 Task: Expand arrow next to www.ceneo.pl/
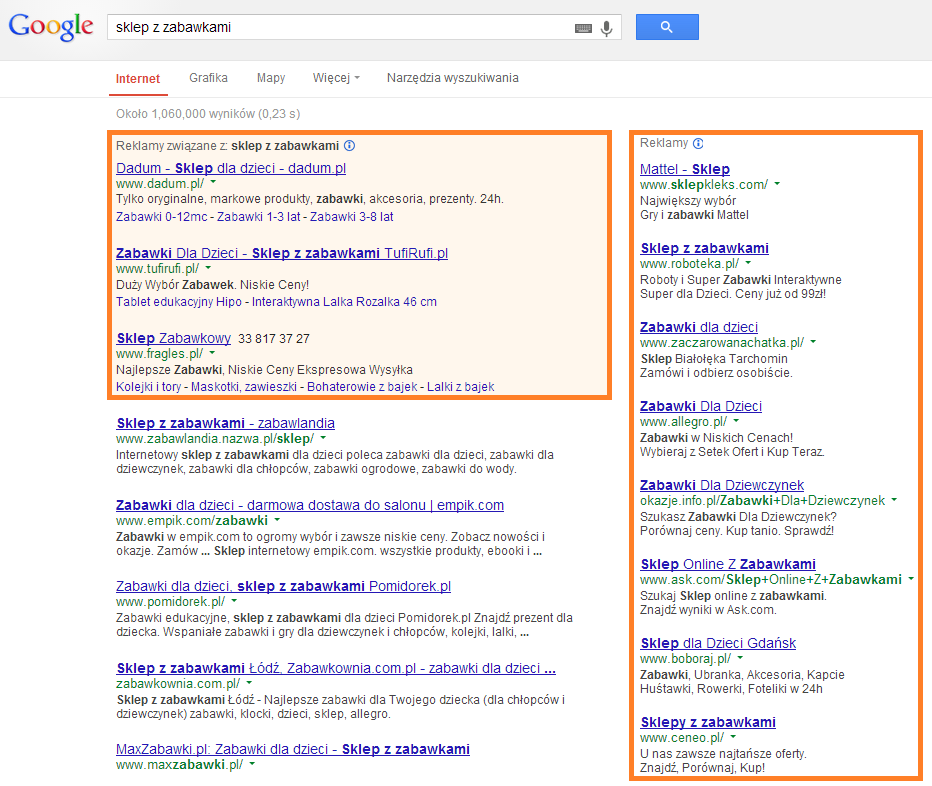(733, 737)
